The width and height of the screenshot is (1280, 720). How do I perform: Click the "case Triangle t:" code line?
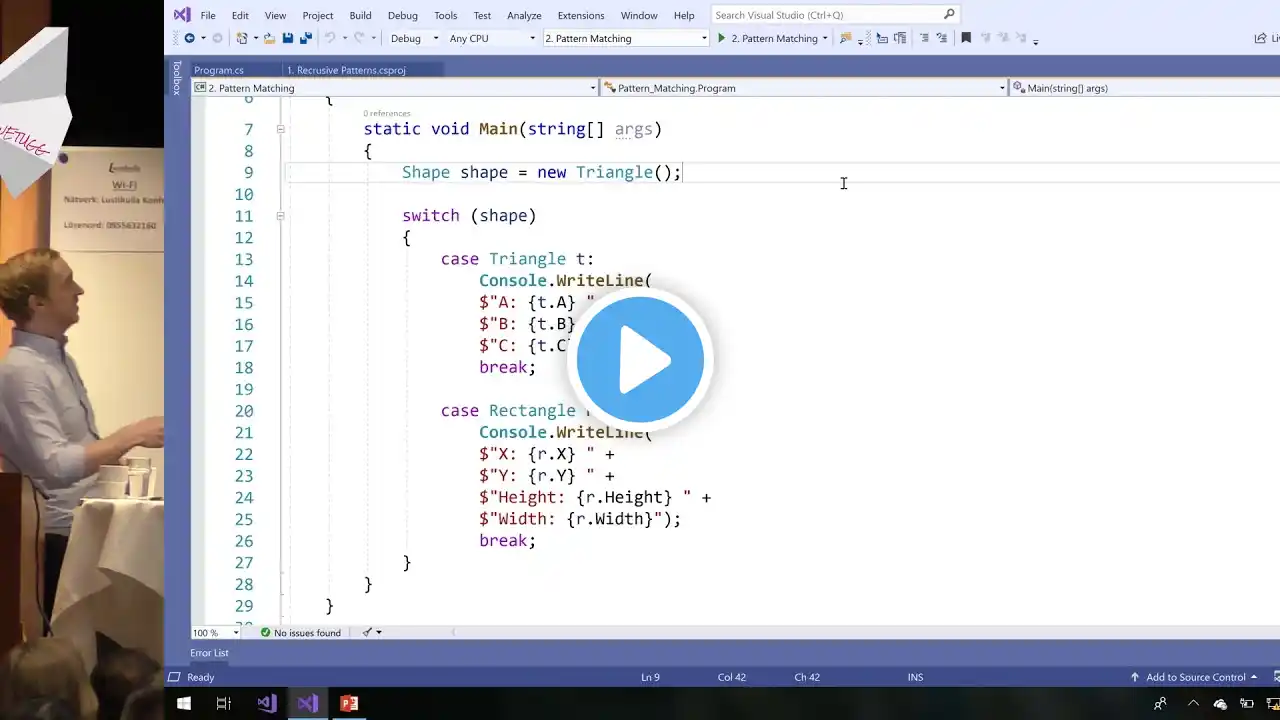[x=517, y=259]
